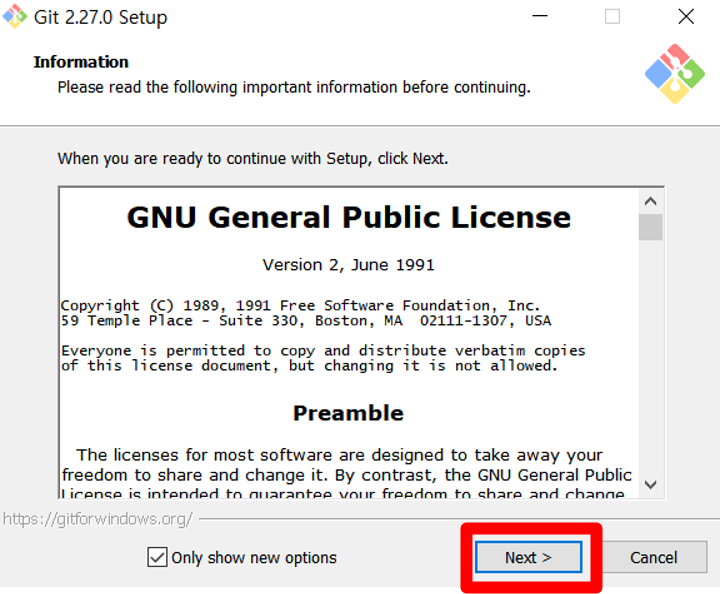Click the Git logo in the title bar
The height and width of the screenshot is (594, 720).
[15, 17]
